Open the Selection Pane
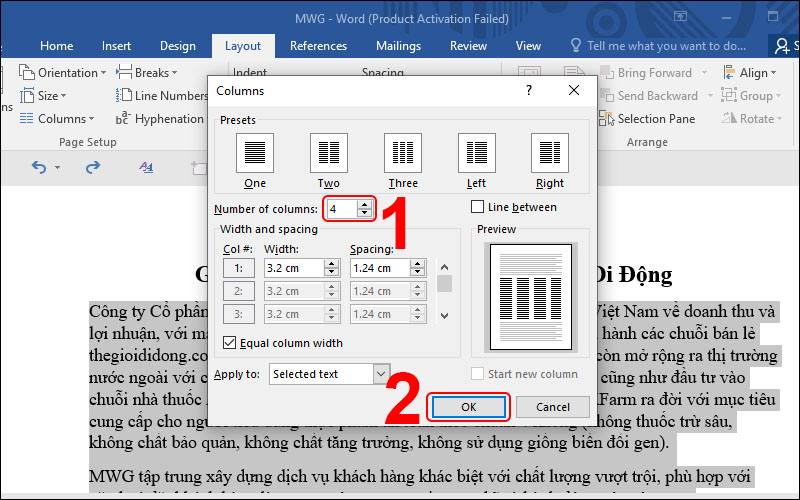The width and height of the screenshot is (800, 500). (x=647, y=118)
